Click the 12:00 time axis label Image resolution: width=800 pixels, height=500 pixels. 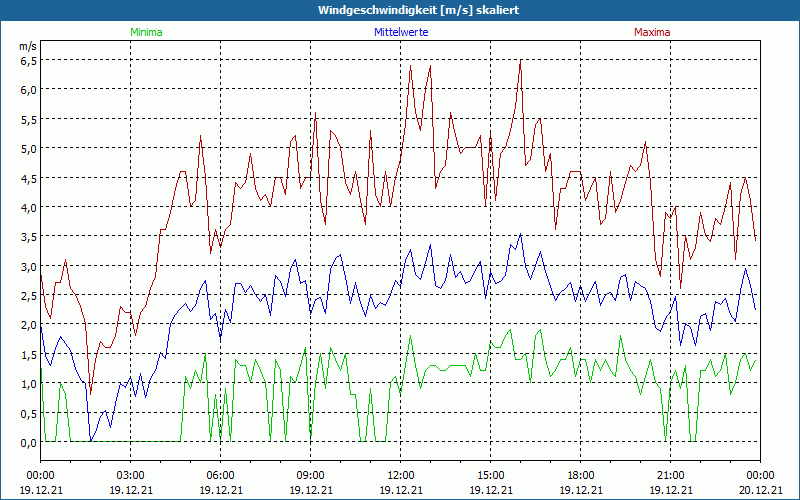[401, 476]
